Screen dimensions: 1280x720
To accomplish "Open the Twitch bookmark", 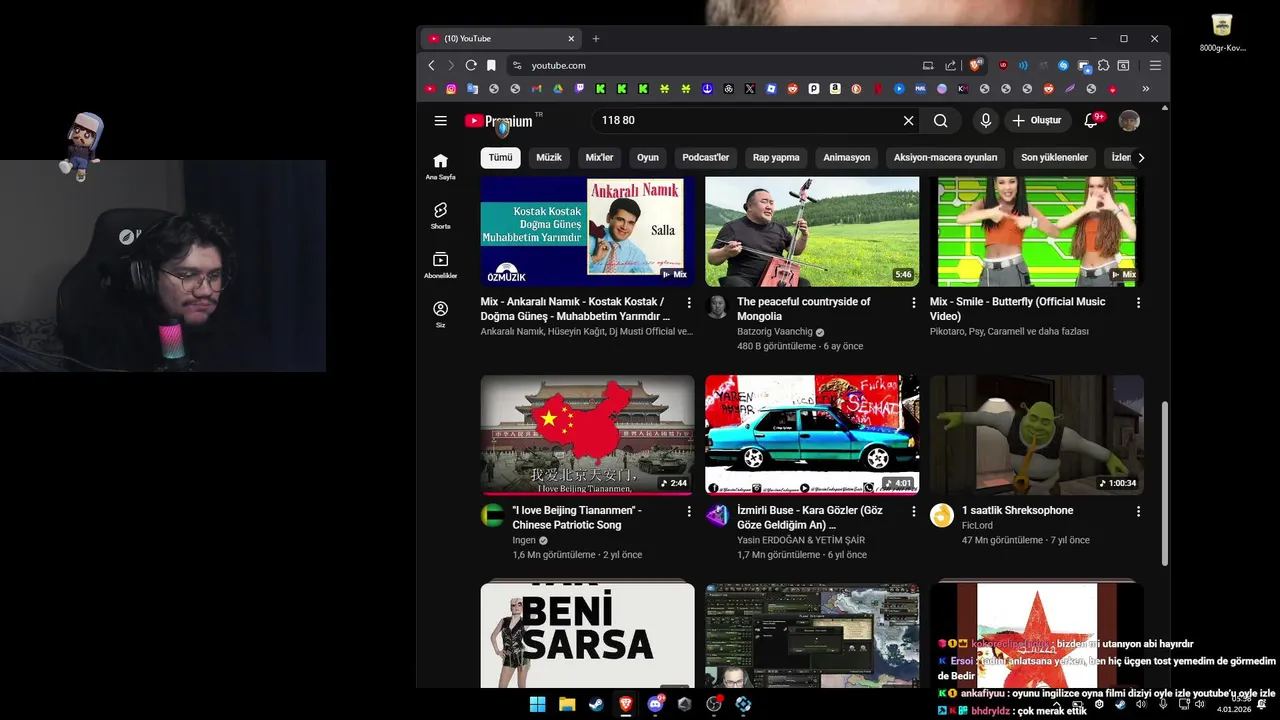I will 579,89.
